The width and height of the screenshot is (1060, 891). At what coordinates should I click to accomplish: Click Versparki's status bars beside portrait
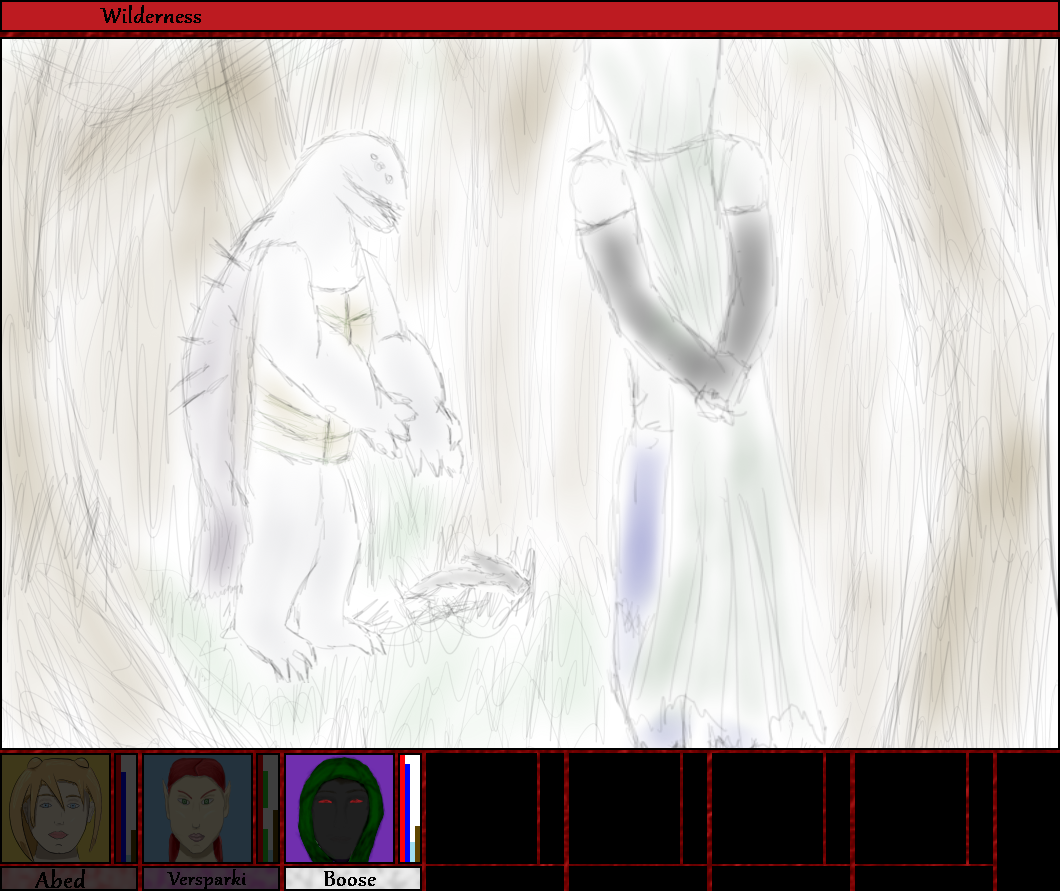coord(268,808)
